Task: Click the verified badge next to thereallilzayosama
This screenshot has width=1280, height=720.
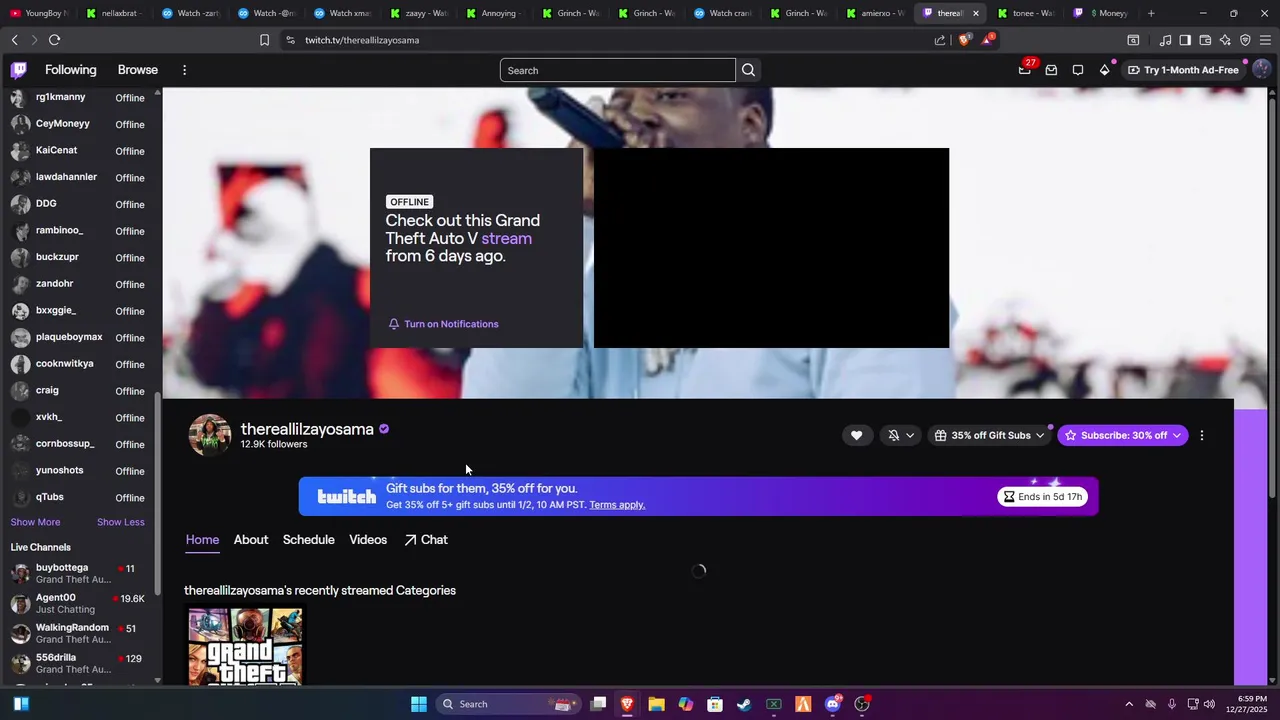Action: 384,429
